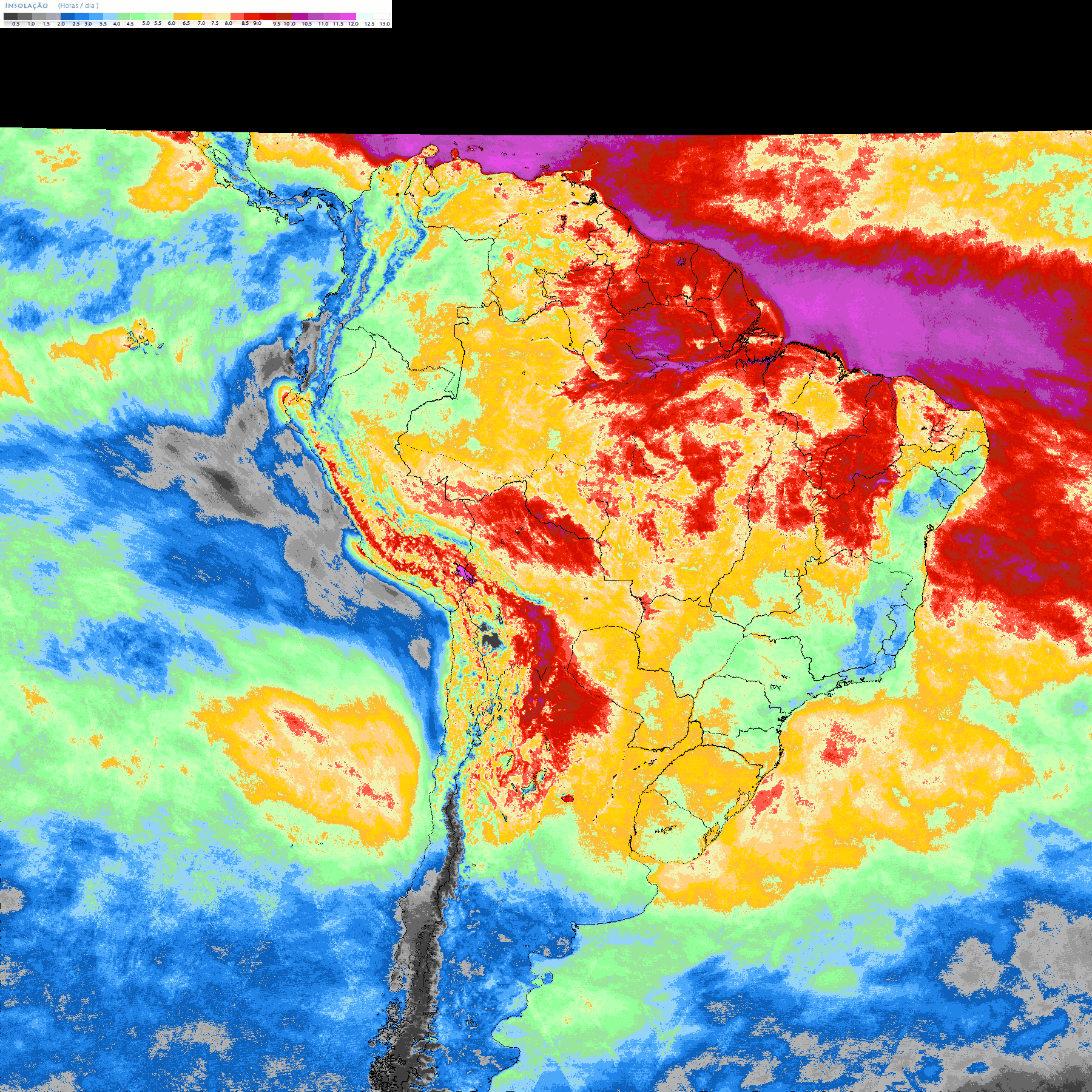The height and width of the screenshot is (1092, 1092).
Task: Pick the darkest gray swatch above 0.5
Action: (10, 16)
